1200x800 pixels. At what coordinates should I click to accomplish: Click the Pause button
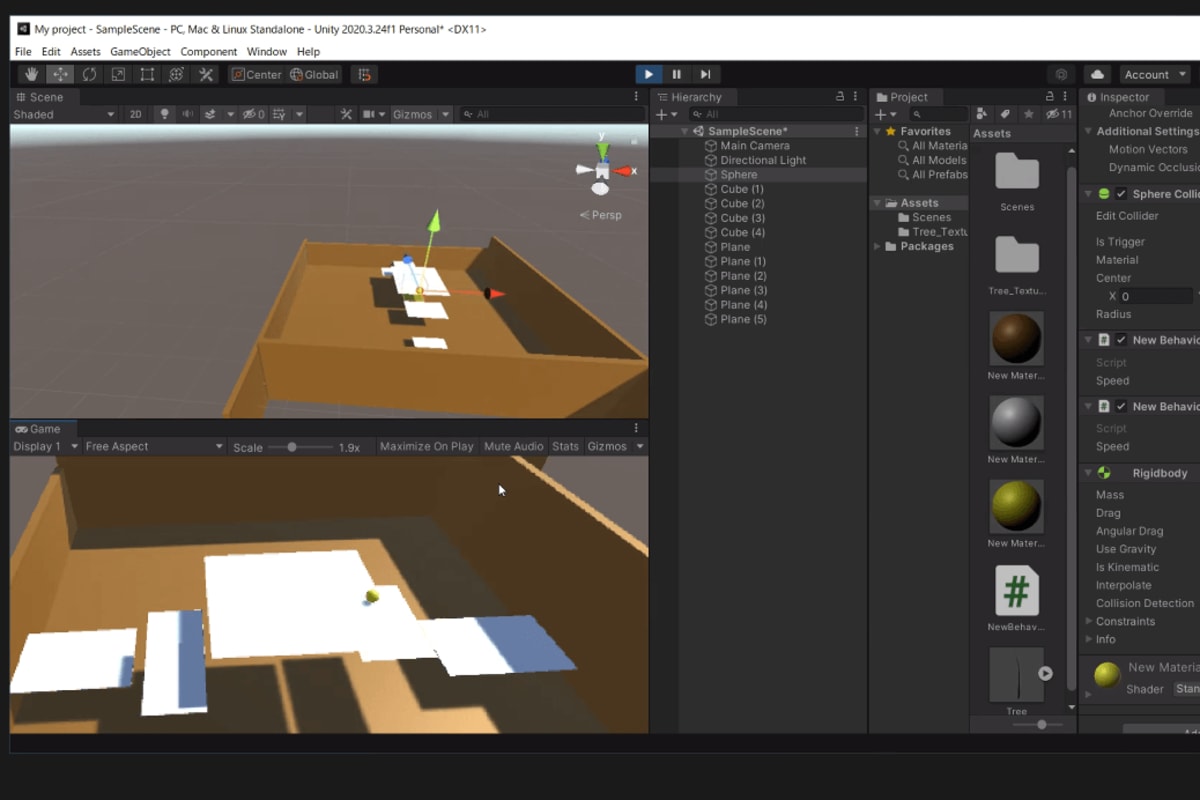[x=677, y=74]
